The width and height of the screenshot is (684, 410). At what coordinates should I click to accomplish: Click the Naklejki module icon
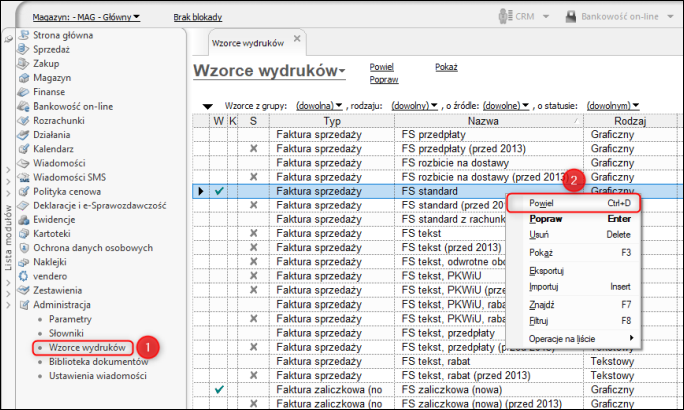[x=24, y=262]
